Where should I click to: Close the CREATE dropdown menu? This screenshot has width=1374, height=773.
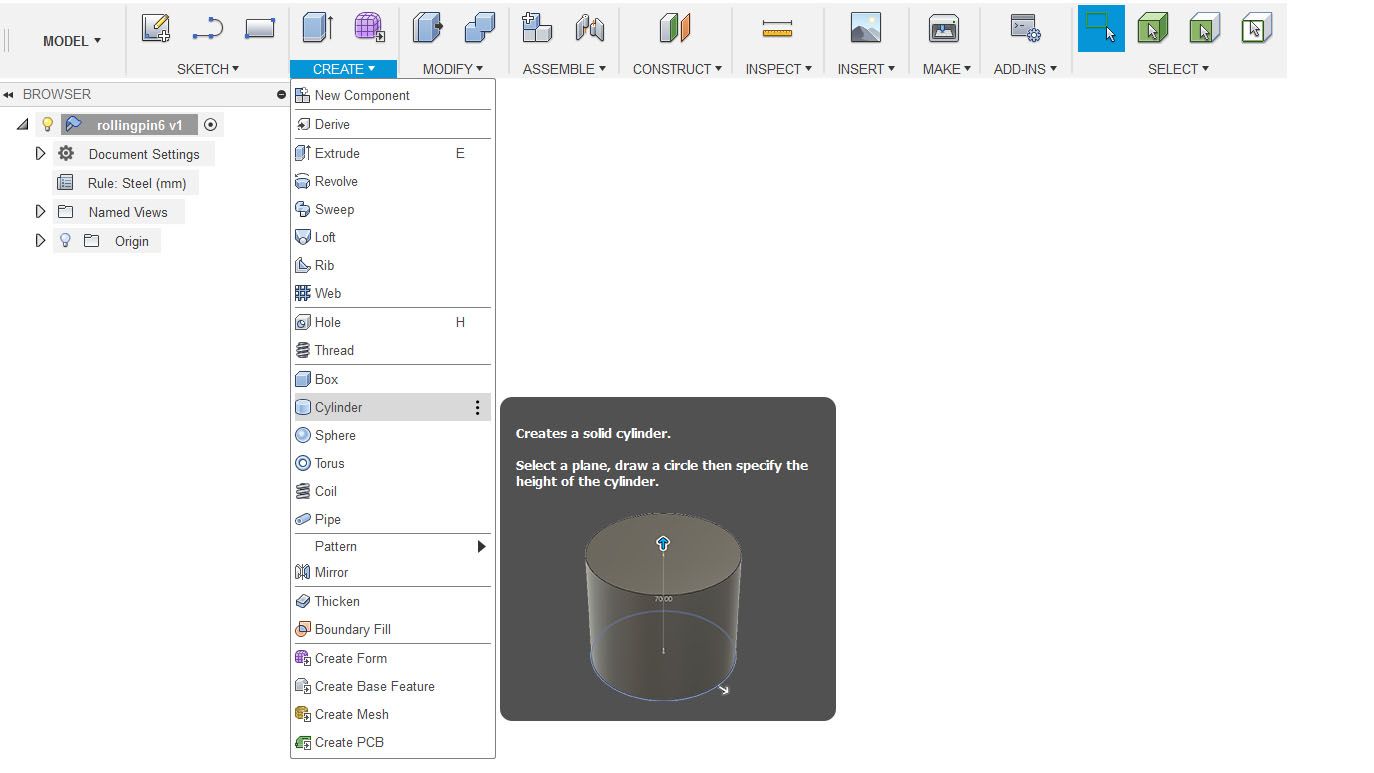coord(343,69)
